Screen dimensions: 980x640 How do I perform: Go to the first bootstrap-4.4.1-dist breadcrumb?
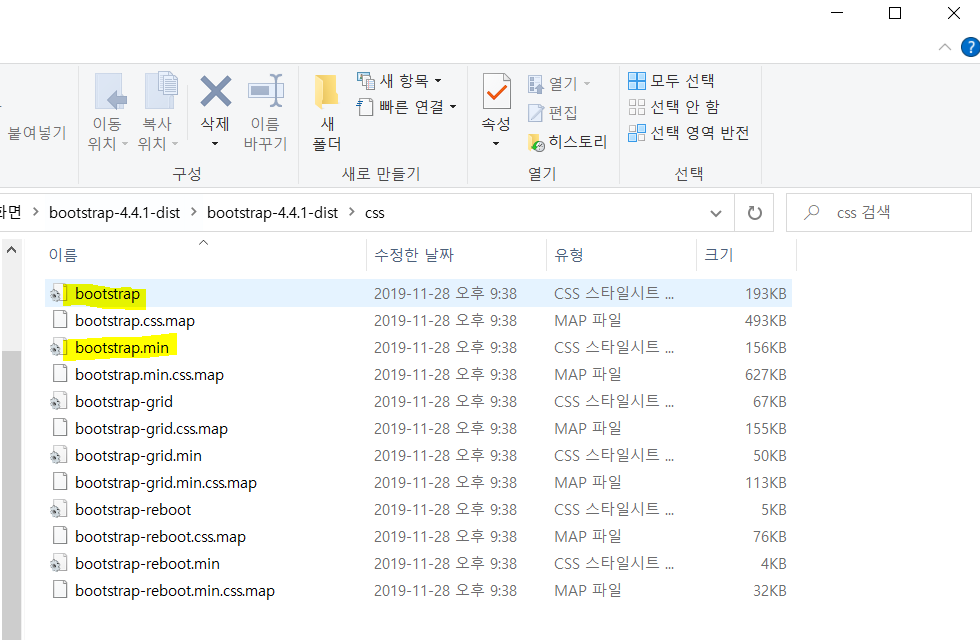114,213
